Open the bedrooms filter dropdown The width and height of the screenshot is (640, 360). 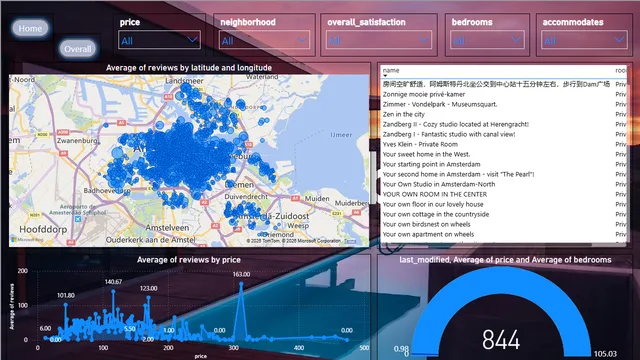coord(487,40)
